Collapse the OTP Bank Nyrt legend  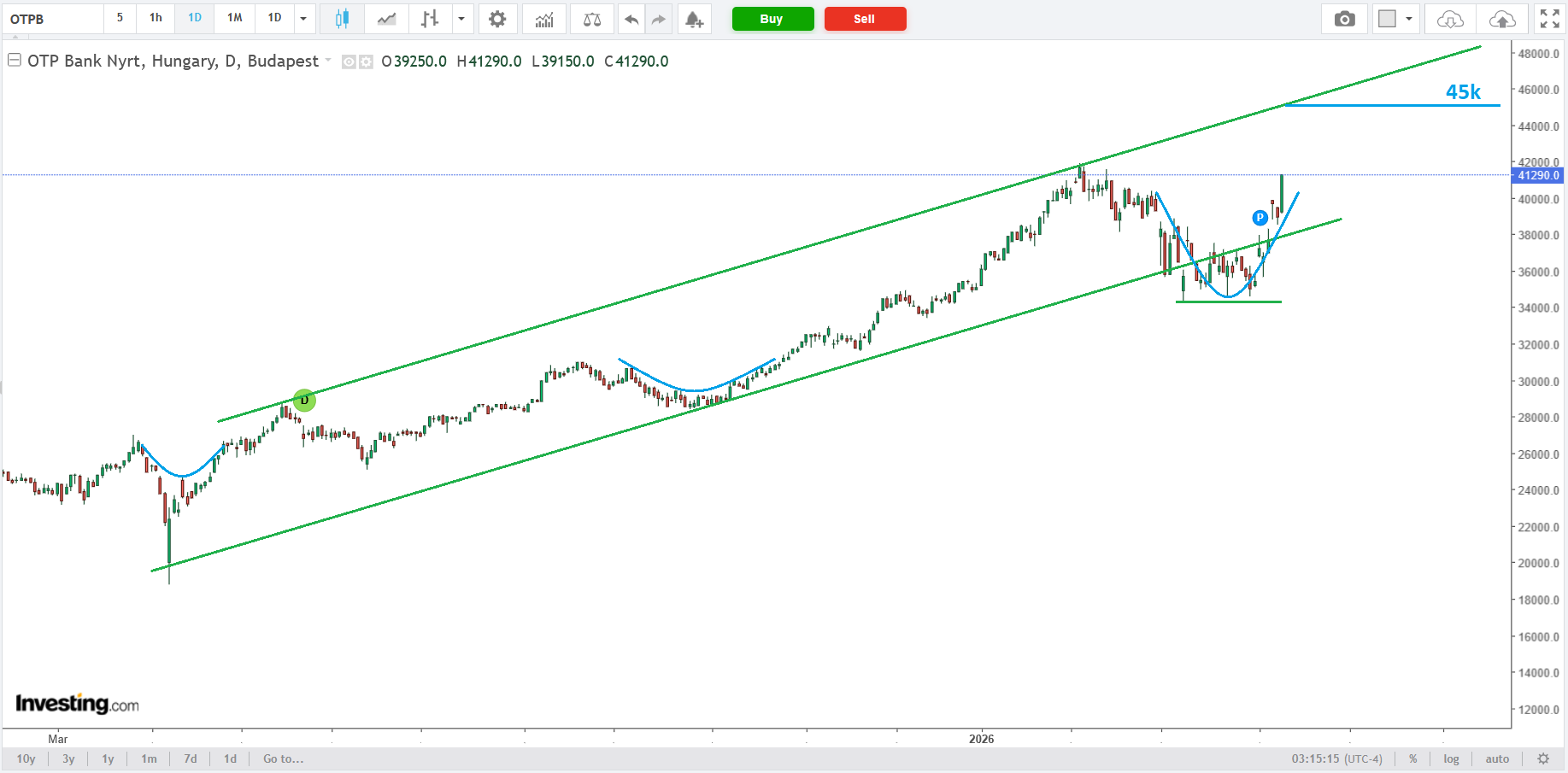point(15,61)
